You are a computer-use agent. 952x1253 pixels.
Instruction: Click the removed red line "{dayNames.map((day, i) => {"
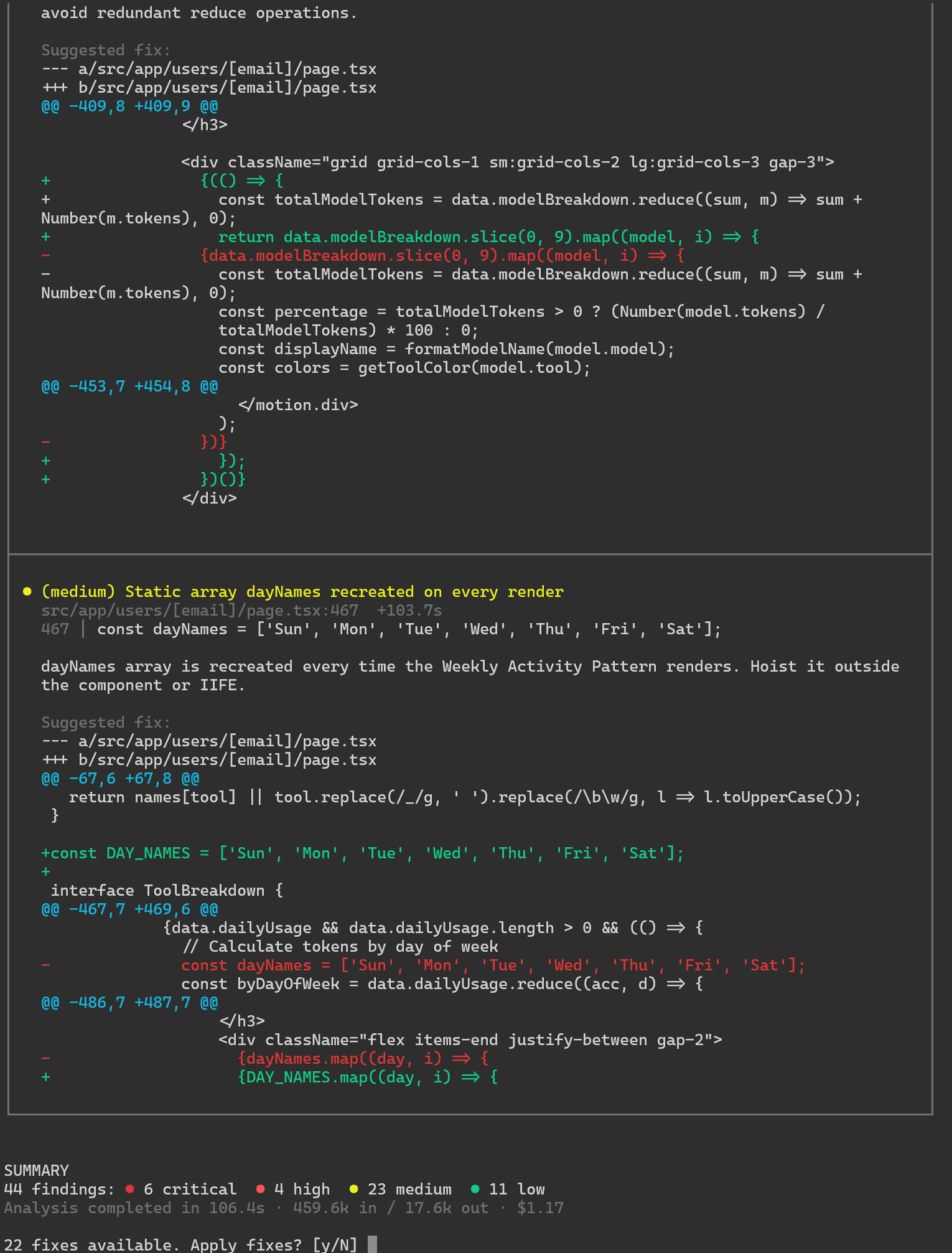(363, 1058)
